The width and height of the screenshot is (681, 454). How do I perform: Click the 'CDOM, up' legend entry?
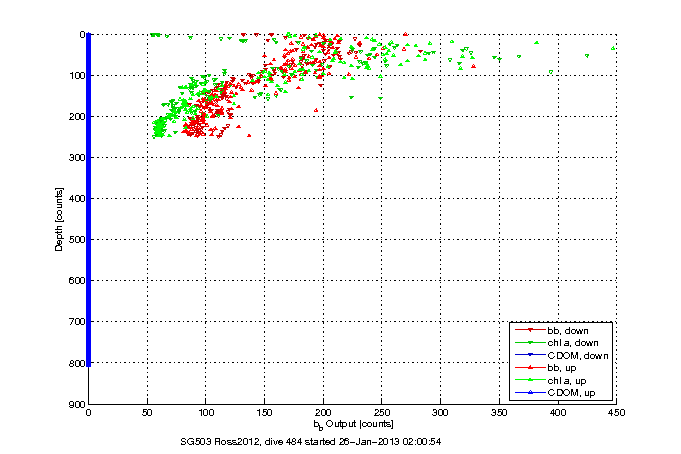(x=555, y=393)
